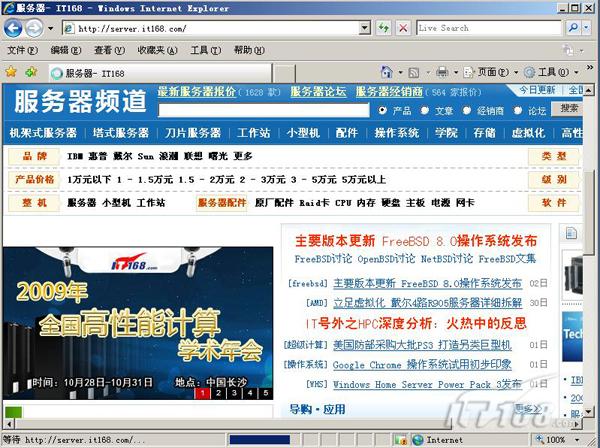600x448 pixels.
Task: Open the Google Chrome 操作系统试用初步印象 article
Action: pos(422,364)
